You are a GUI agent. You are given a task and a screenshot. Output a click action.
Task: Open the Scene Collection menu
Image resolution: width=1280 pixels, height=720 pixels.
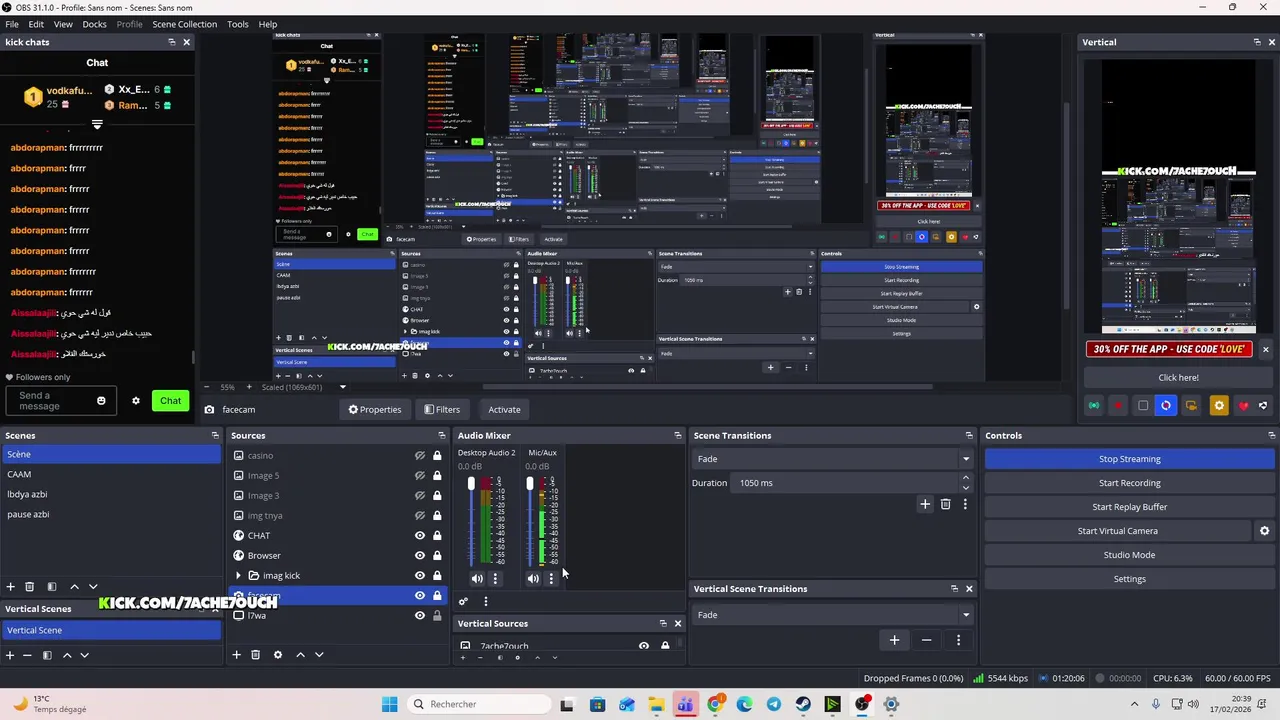(184, 24)
